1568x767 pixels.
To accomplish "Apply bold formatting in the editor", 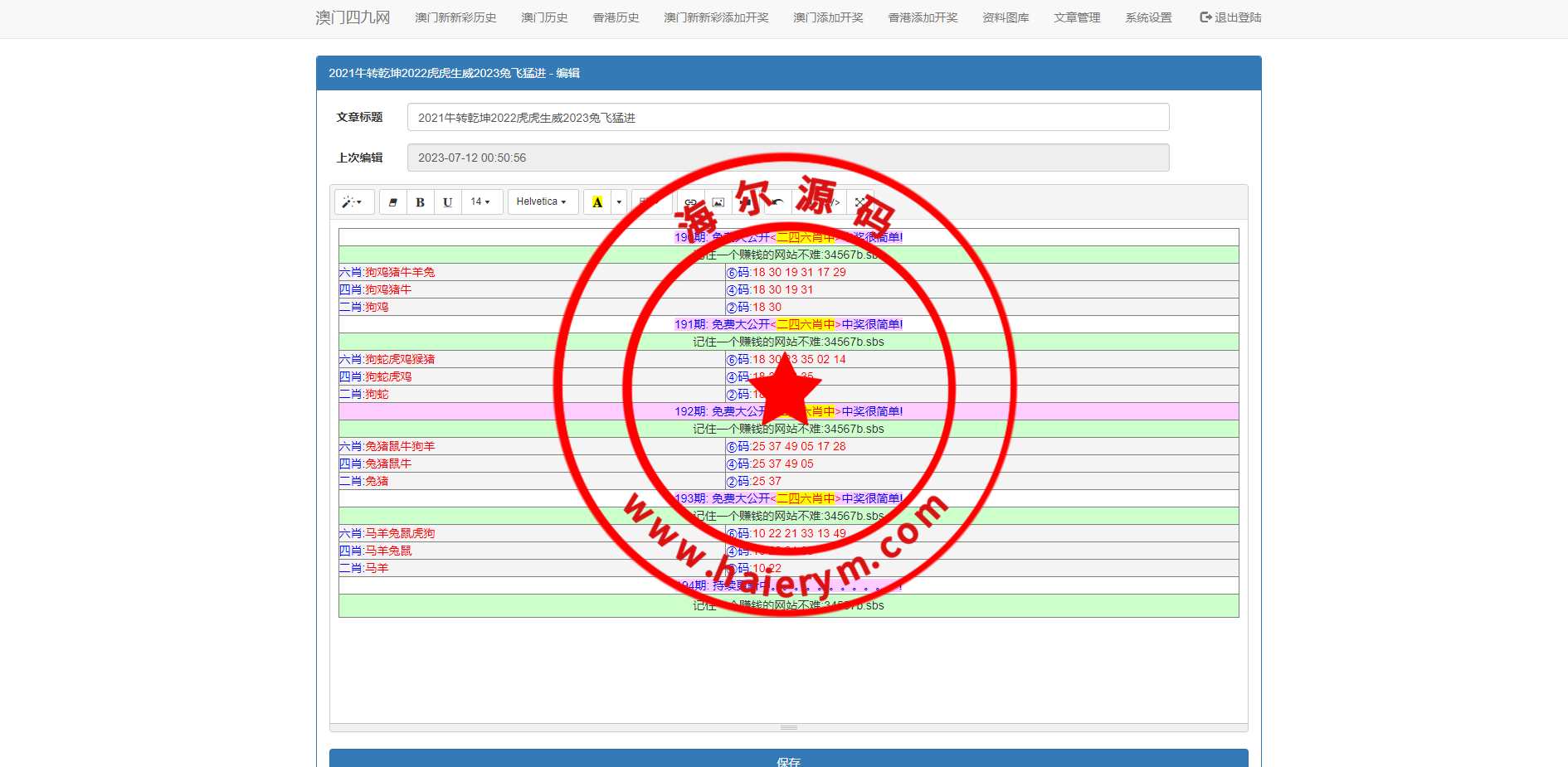I will tap(420, 201).
